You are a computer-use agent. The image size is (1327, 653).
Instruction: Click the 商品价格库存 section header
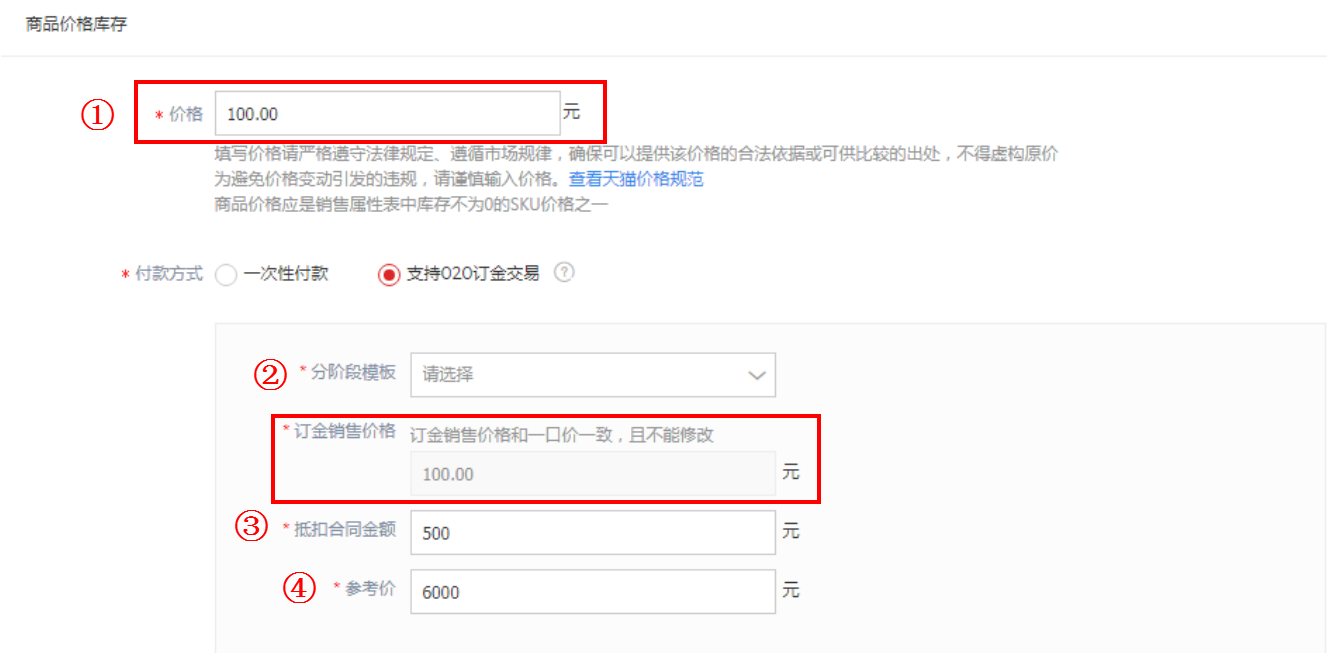pyautogui.click(x=76, y=24)
